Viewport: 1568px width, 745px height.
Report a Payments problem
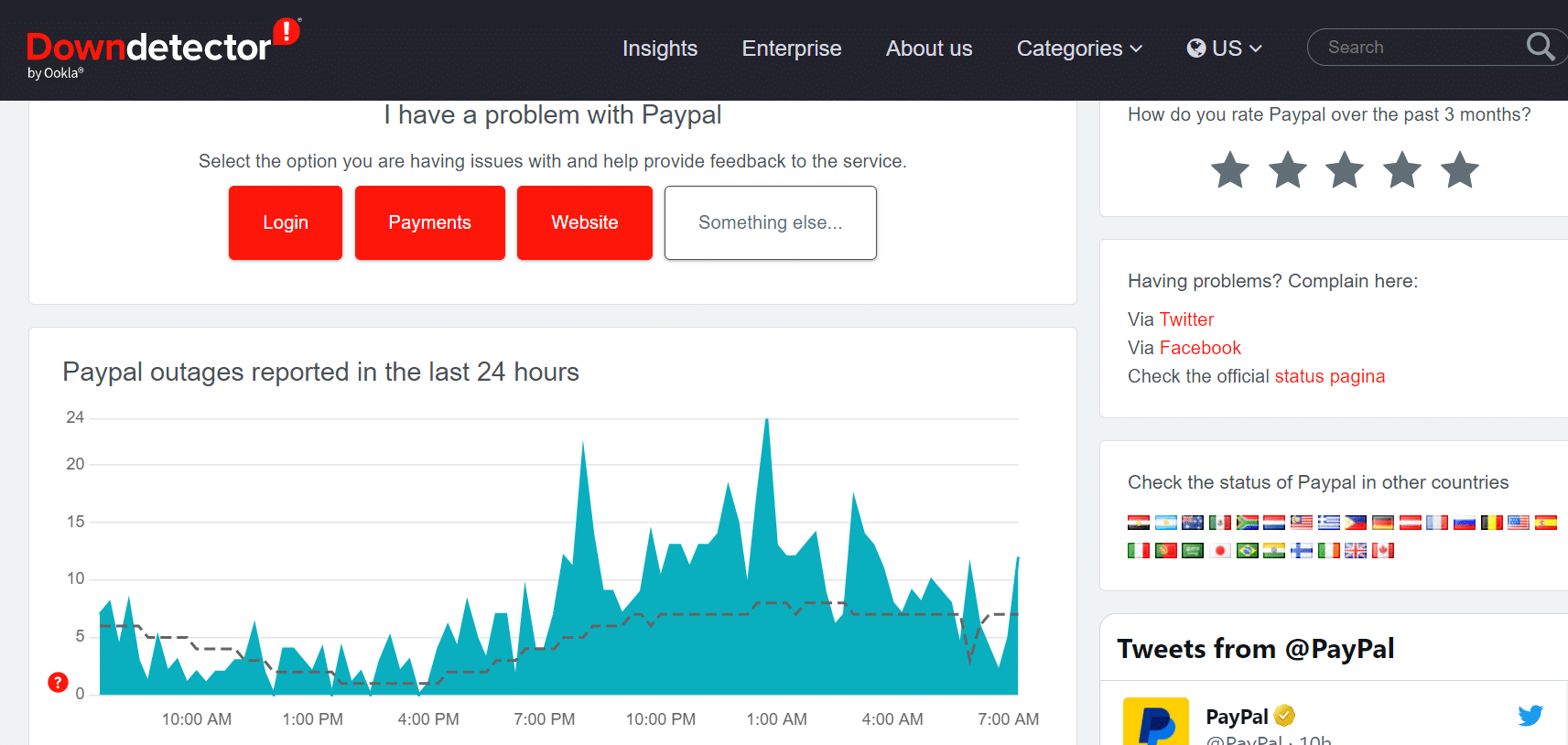pyautogui.click(x=430, y=222)
